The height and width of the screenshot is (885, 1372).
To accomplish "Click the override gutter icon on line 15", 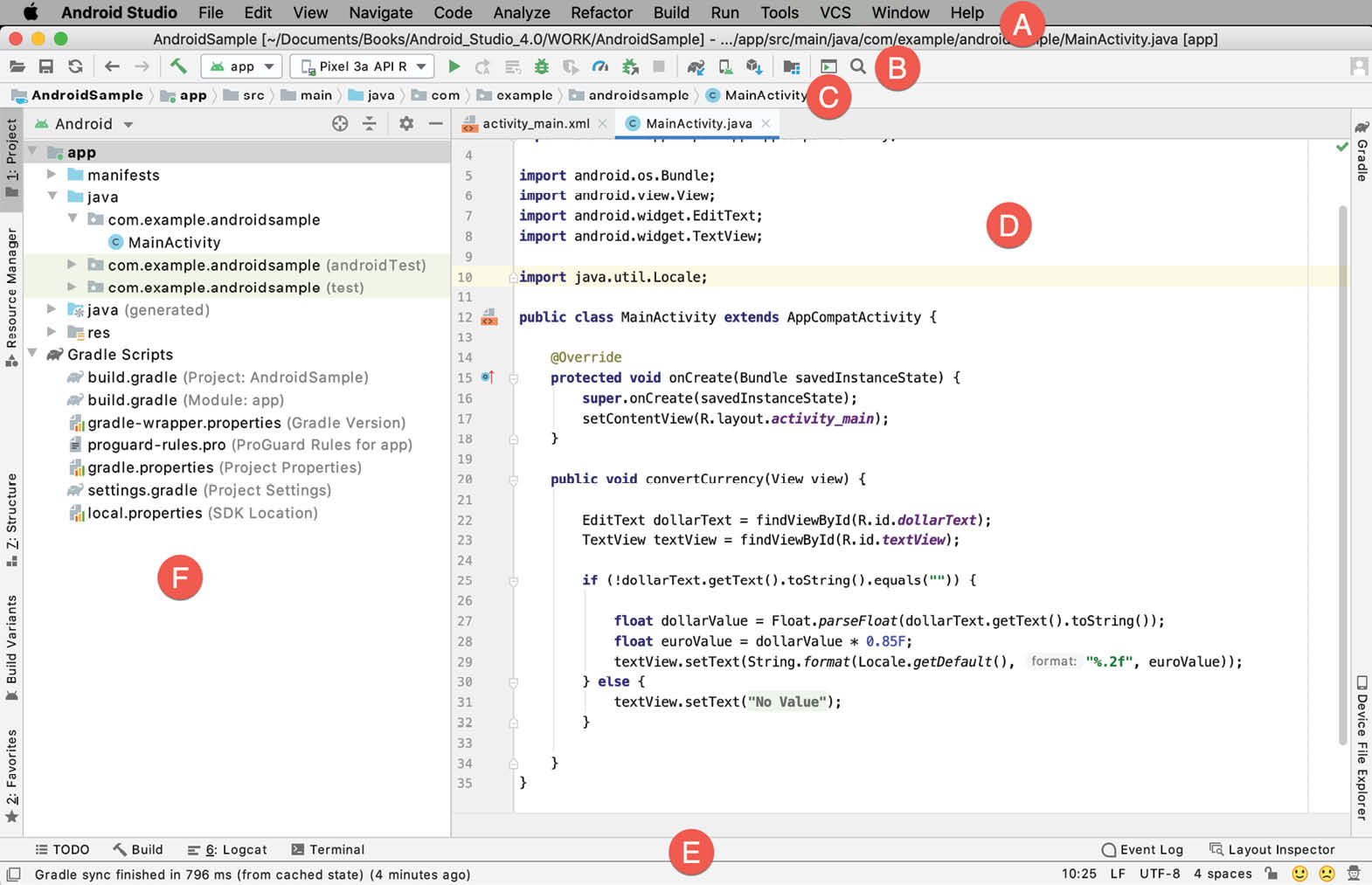I will tap(488, 377).
